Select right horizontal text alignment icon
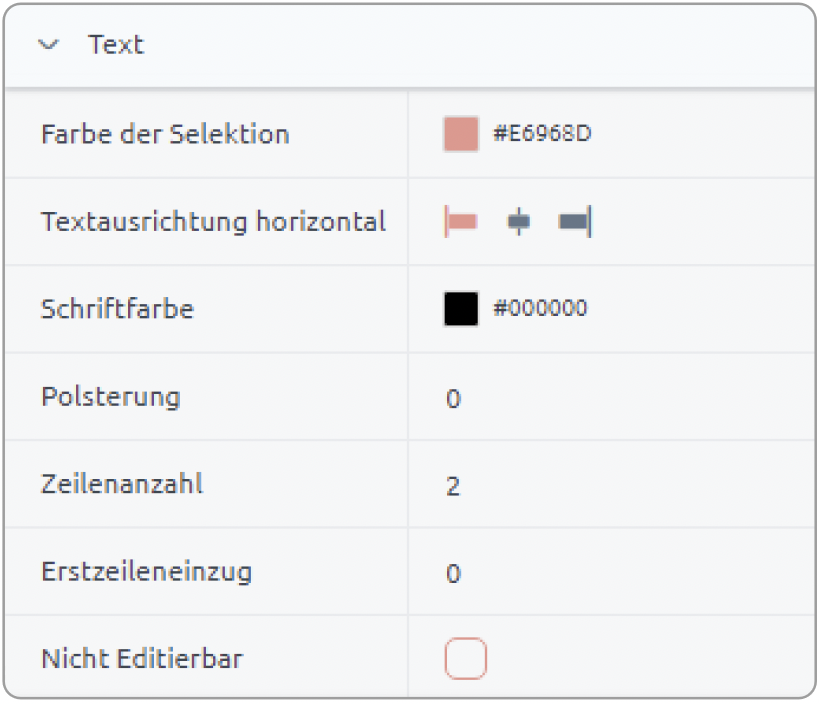820x704 pixels. pyautogui.click(x=575, y=222)
